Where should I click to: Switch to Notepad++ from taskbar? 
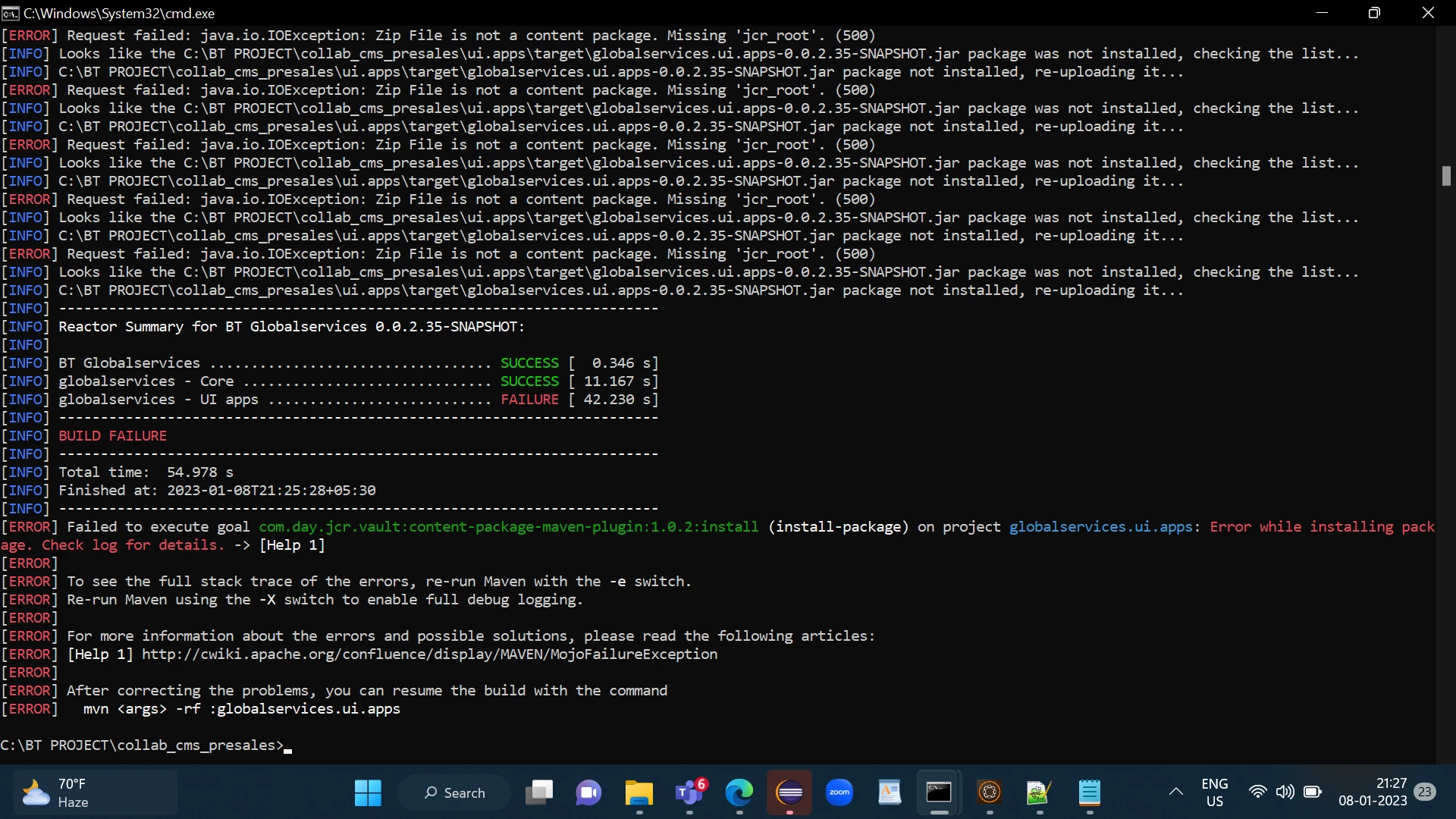1038,792
